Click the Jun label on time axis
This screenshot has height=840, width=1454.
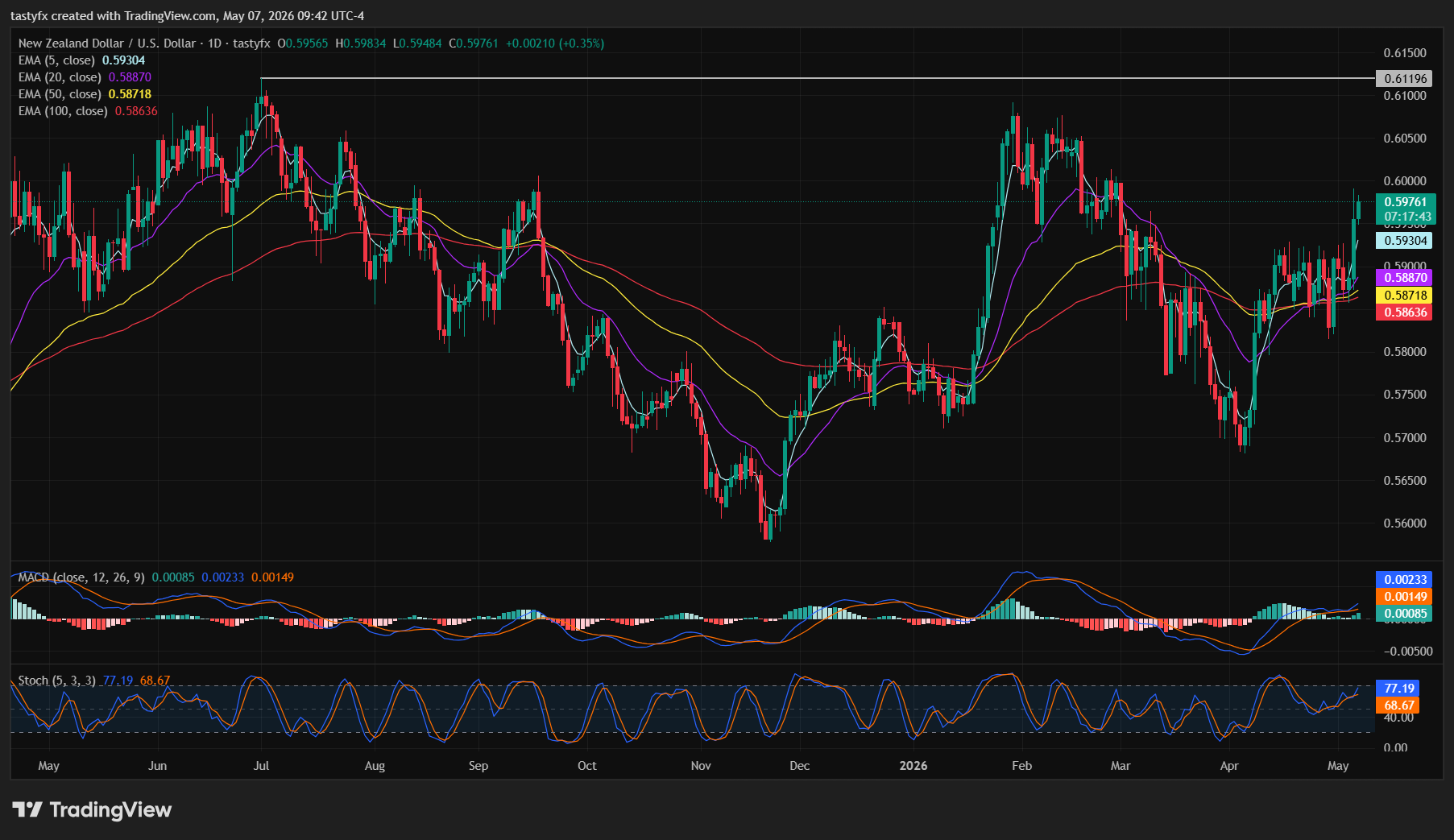158,766
